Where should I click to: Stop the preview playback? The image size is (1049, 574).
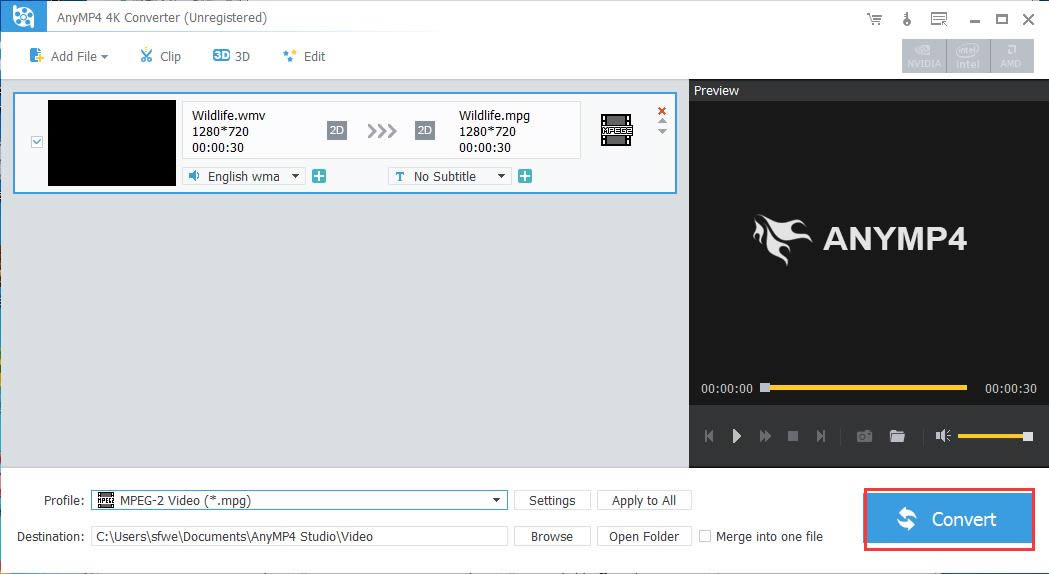point(793,436)
